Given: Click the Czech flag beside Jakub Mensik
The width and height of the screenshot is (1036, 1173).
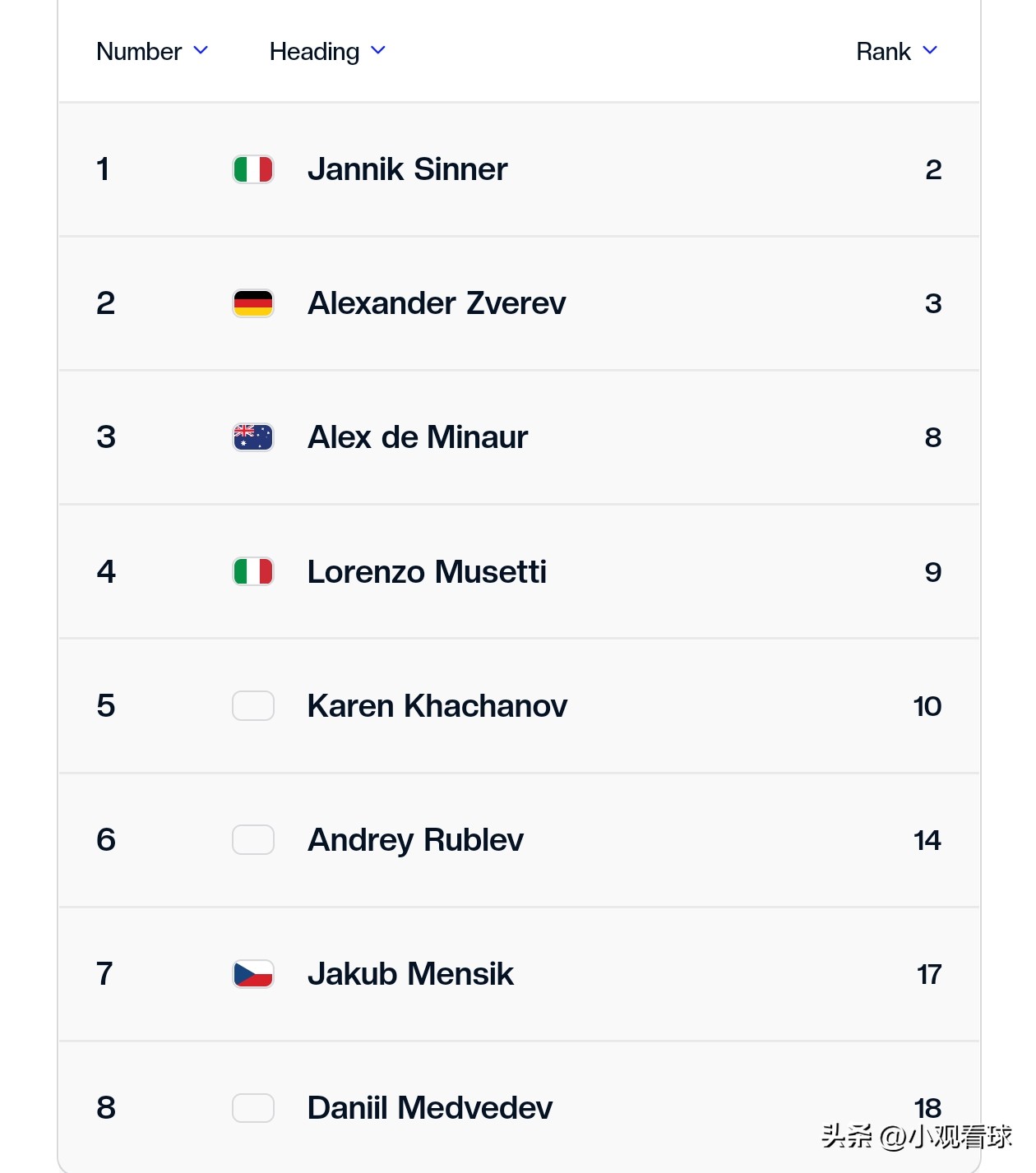Looking at the screenshot, I should [x=253, y=974].
